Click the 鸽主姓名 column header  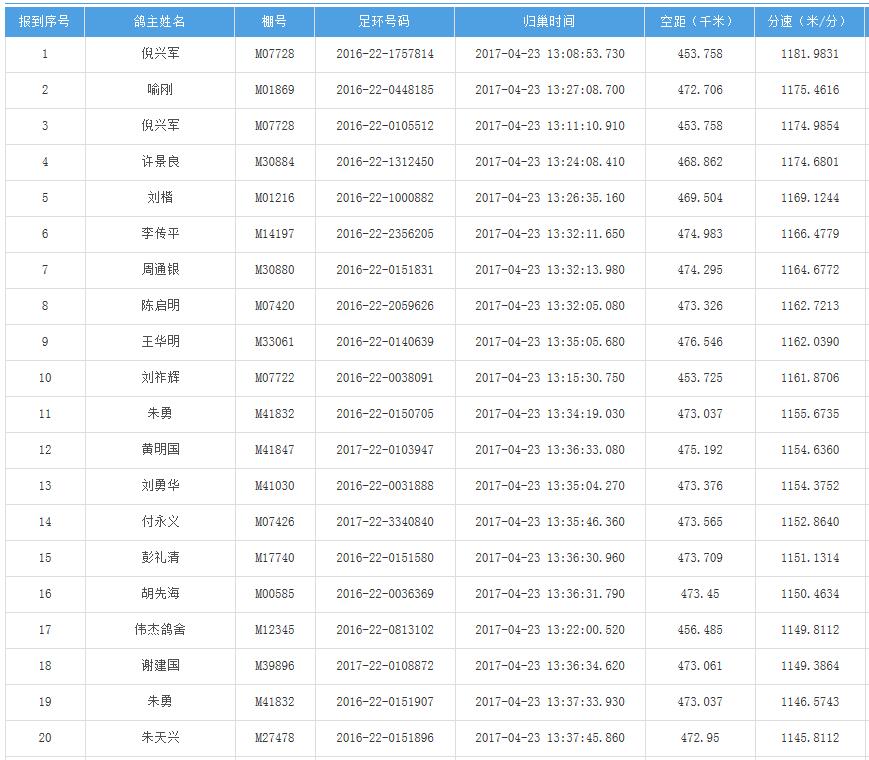pos(160,21)
